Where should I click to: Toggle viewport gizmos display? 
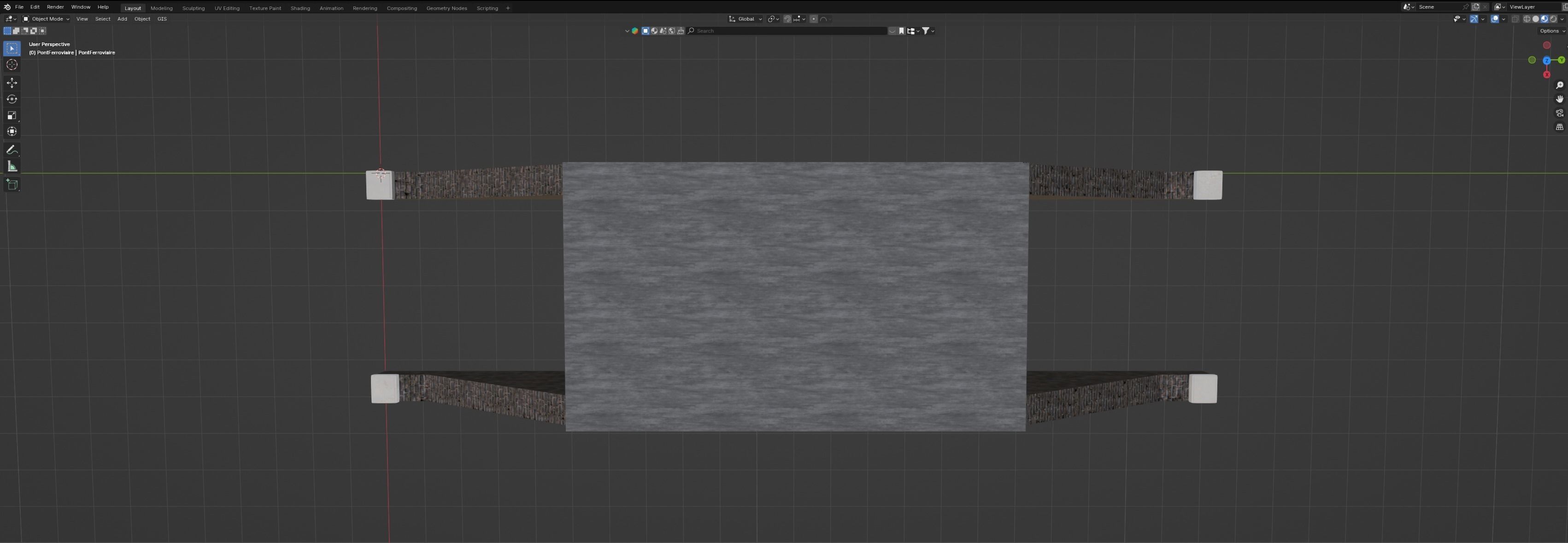pos(1474,19)
